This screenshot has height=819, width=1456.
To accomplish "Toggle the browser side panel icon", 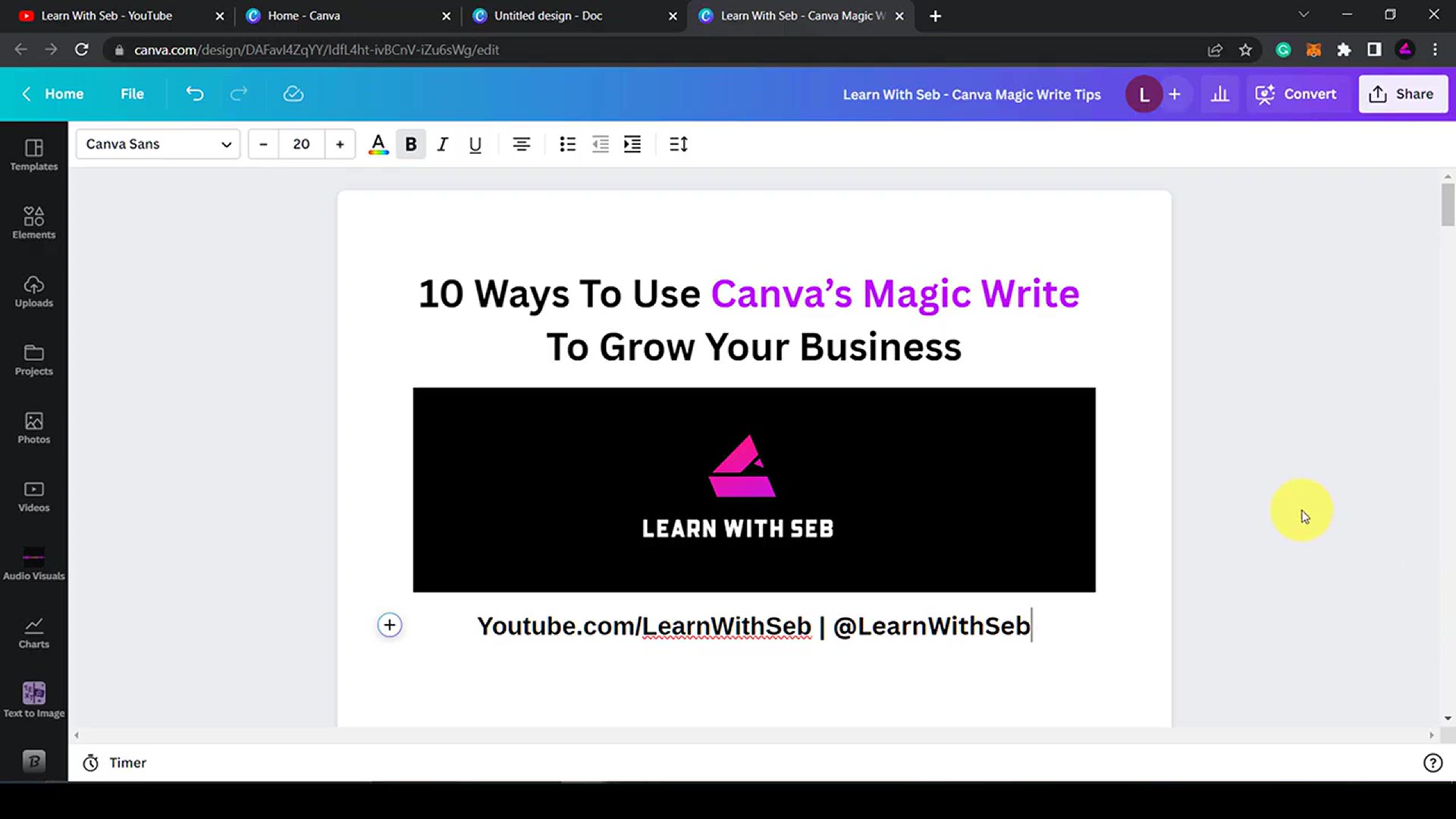I will click(1374, 49).
